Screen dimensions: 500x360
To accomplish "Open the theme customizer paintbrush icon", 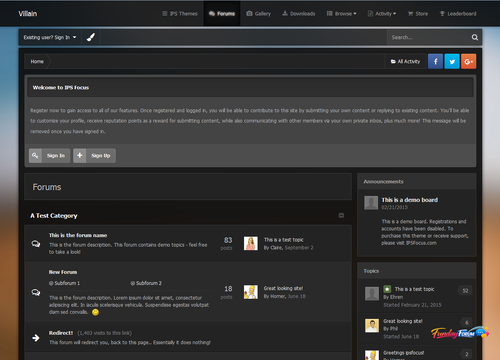I will (x=91, y=37).
